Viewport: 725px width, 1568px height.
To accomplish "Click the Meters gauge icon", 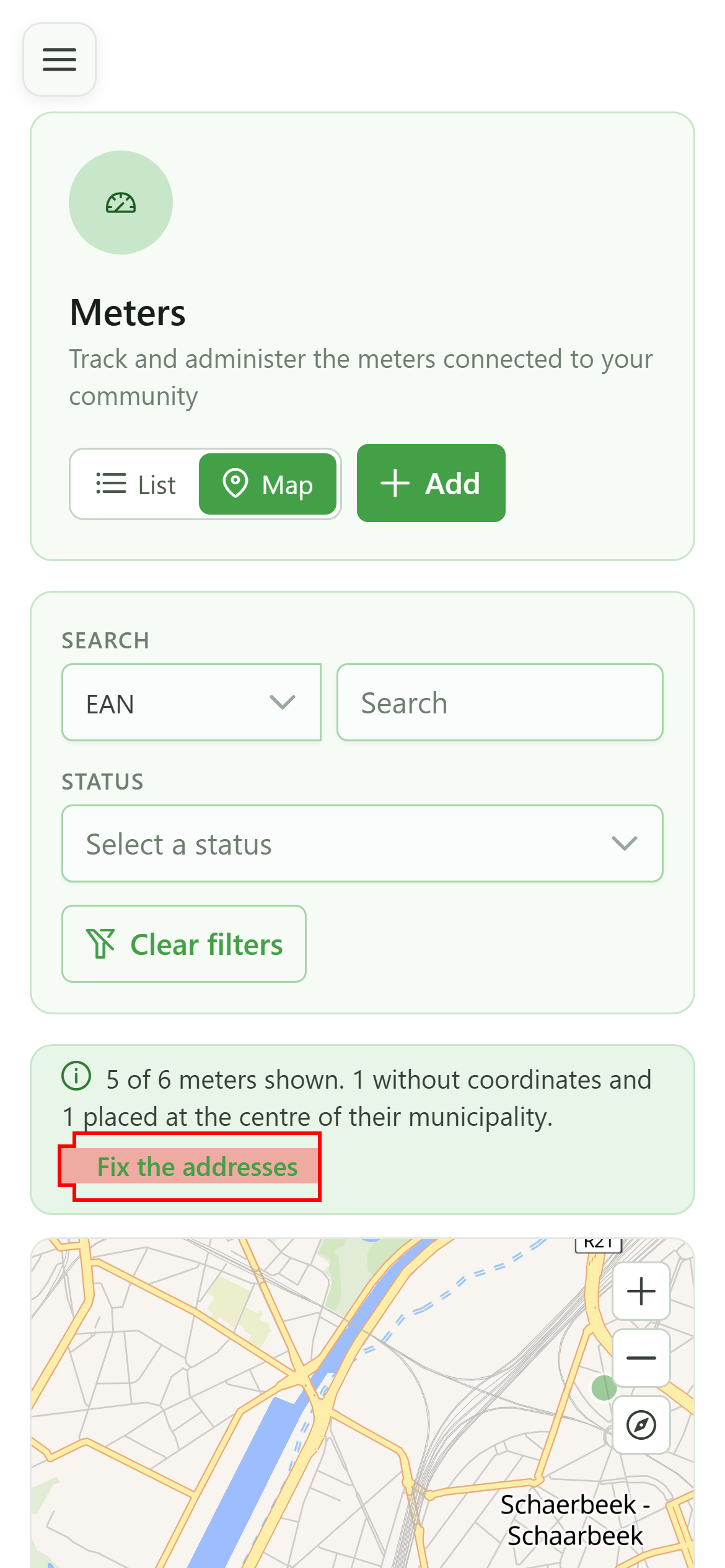I will tap(121, 203).
